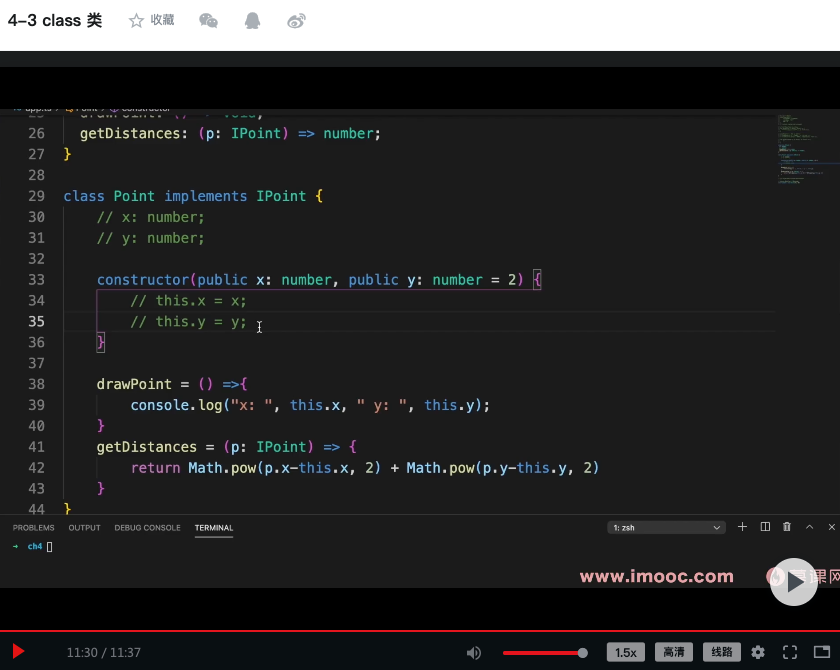Select the TERMINAL panel tab

tap(214, 528)
